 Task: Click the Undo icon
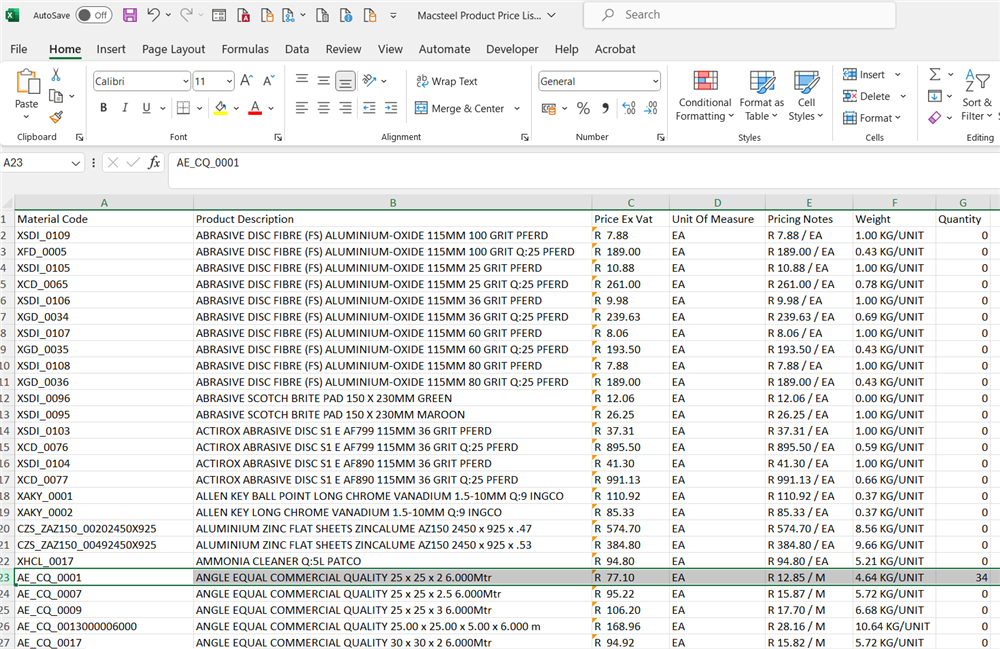[x=155, y=14]
